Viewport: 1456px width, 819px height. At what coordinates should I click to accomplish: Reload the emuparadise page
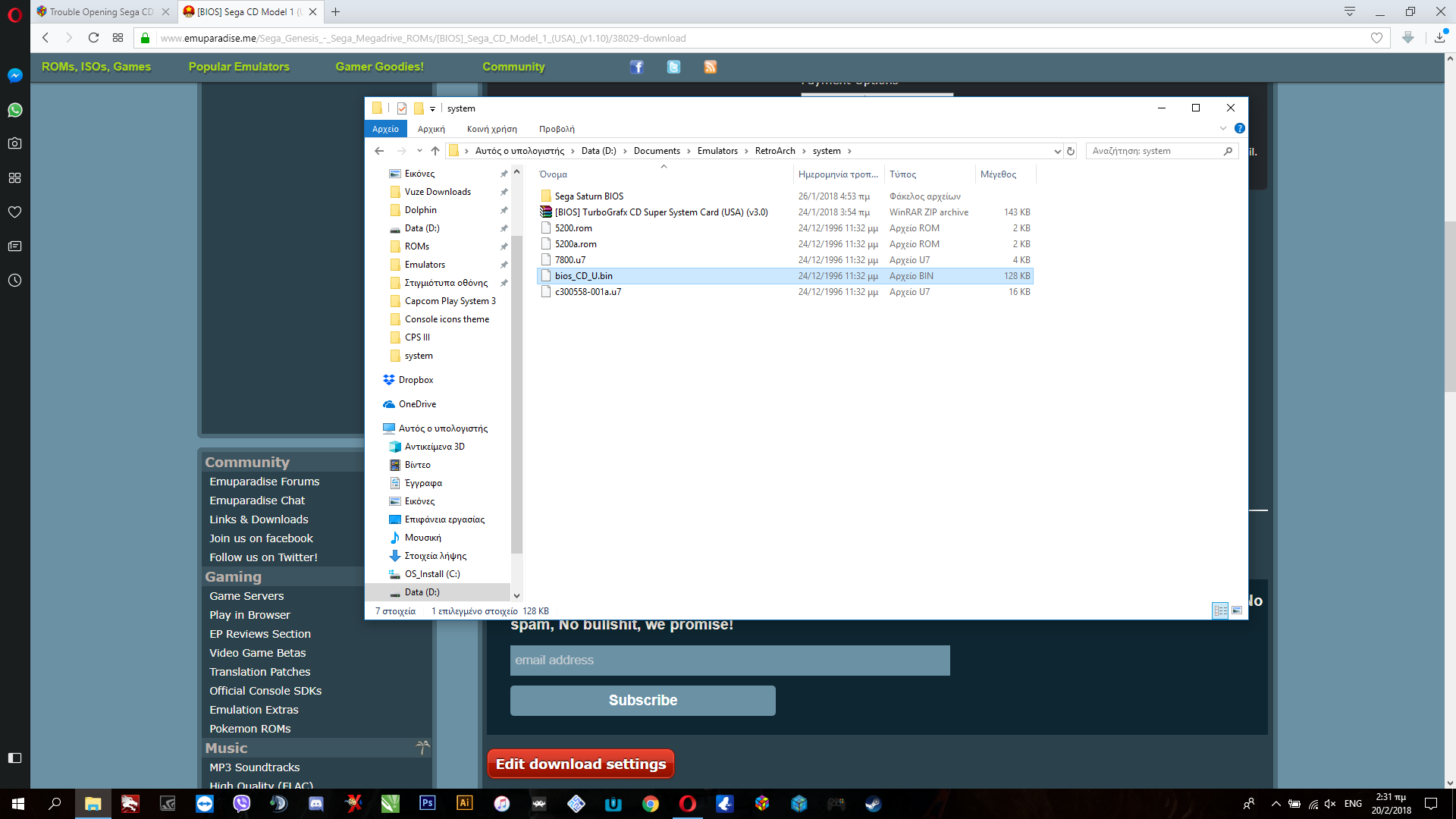click(93, 38)
